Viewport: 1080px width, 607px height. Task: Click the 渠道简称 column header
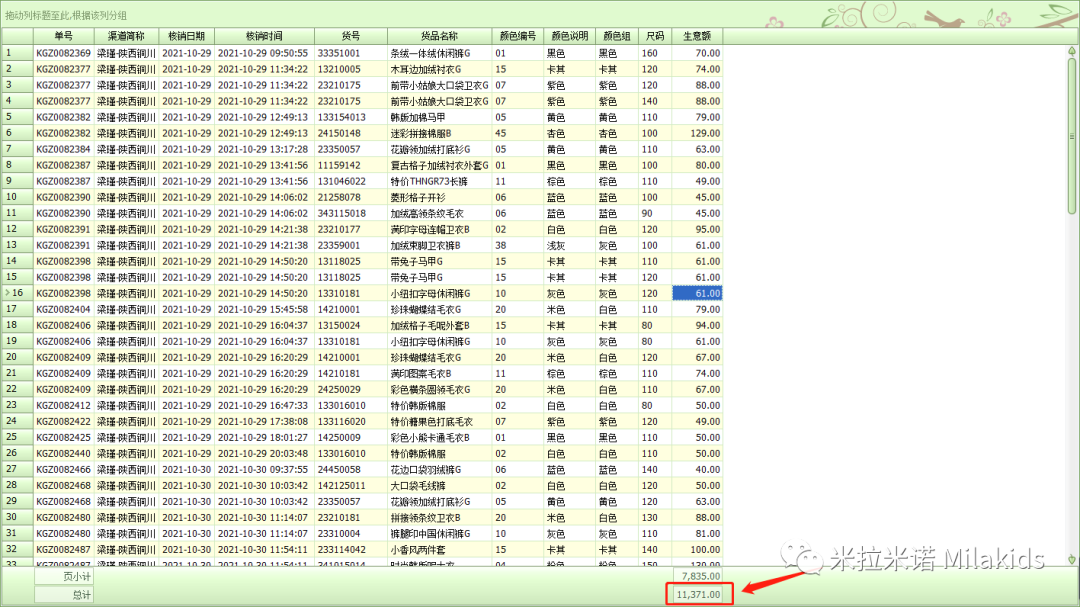[x=126, y=36]
